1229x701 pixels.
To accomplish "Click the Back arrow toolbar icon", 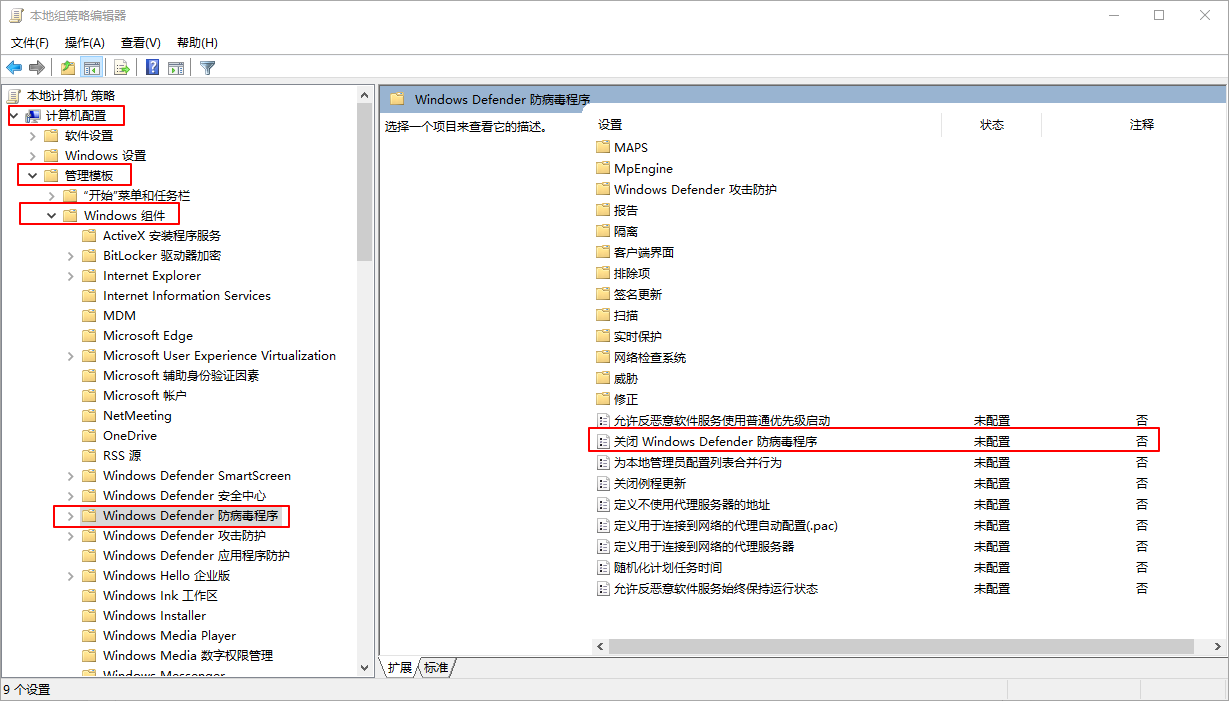I will point(14,68).
